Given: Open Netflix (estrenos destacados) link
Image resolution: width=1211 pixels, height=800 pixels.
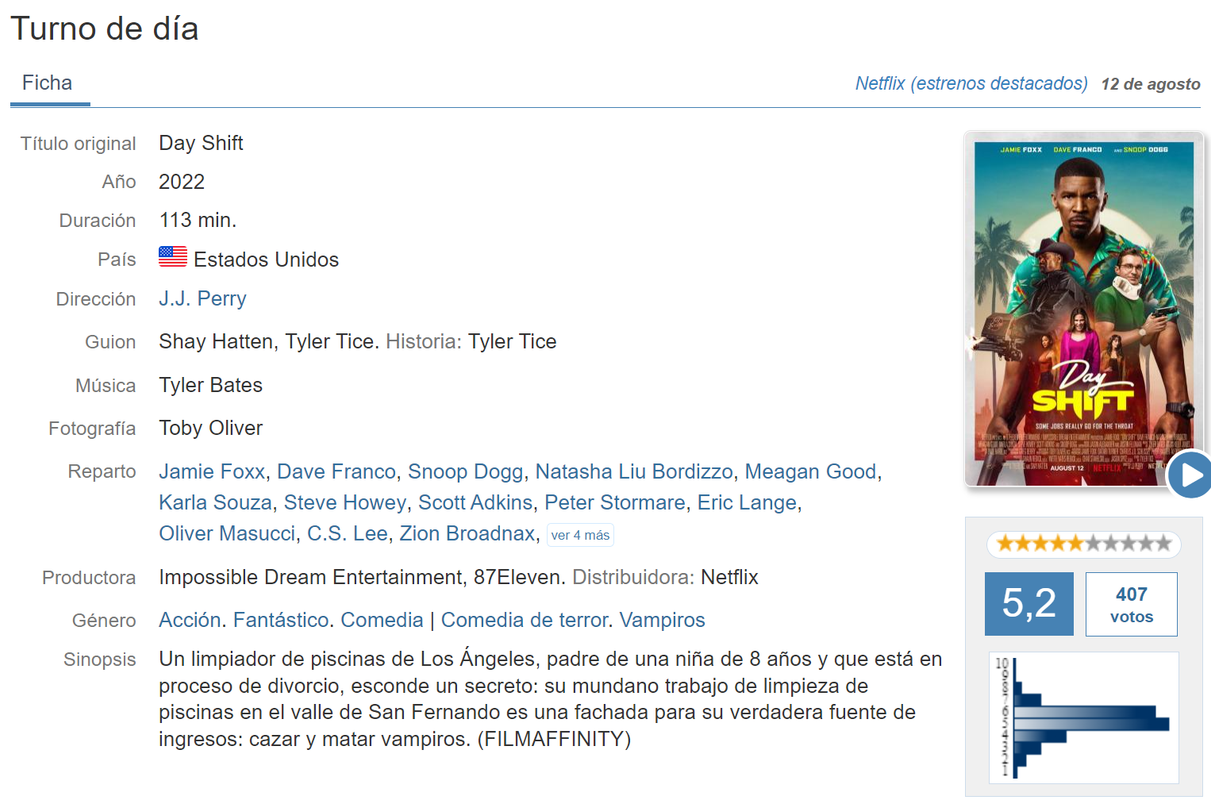Looking at the screenshot, I should 971,84.
